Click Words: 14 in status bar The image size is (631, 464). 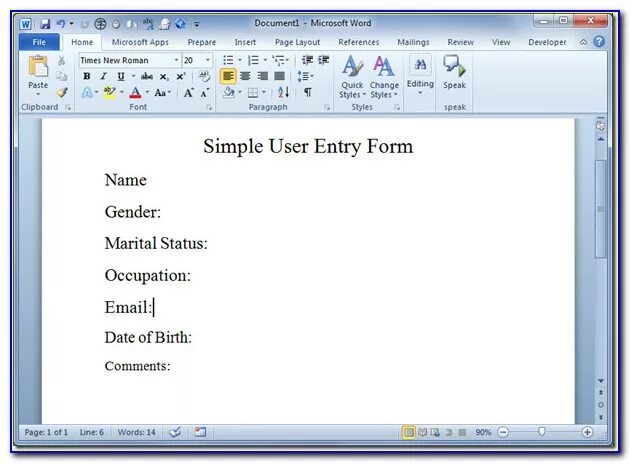click(x=136, y=432)
